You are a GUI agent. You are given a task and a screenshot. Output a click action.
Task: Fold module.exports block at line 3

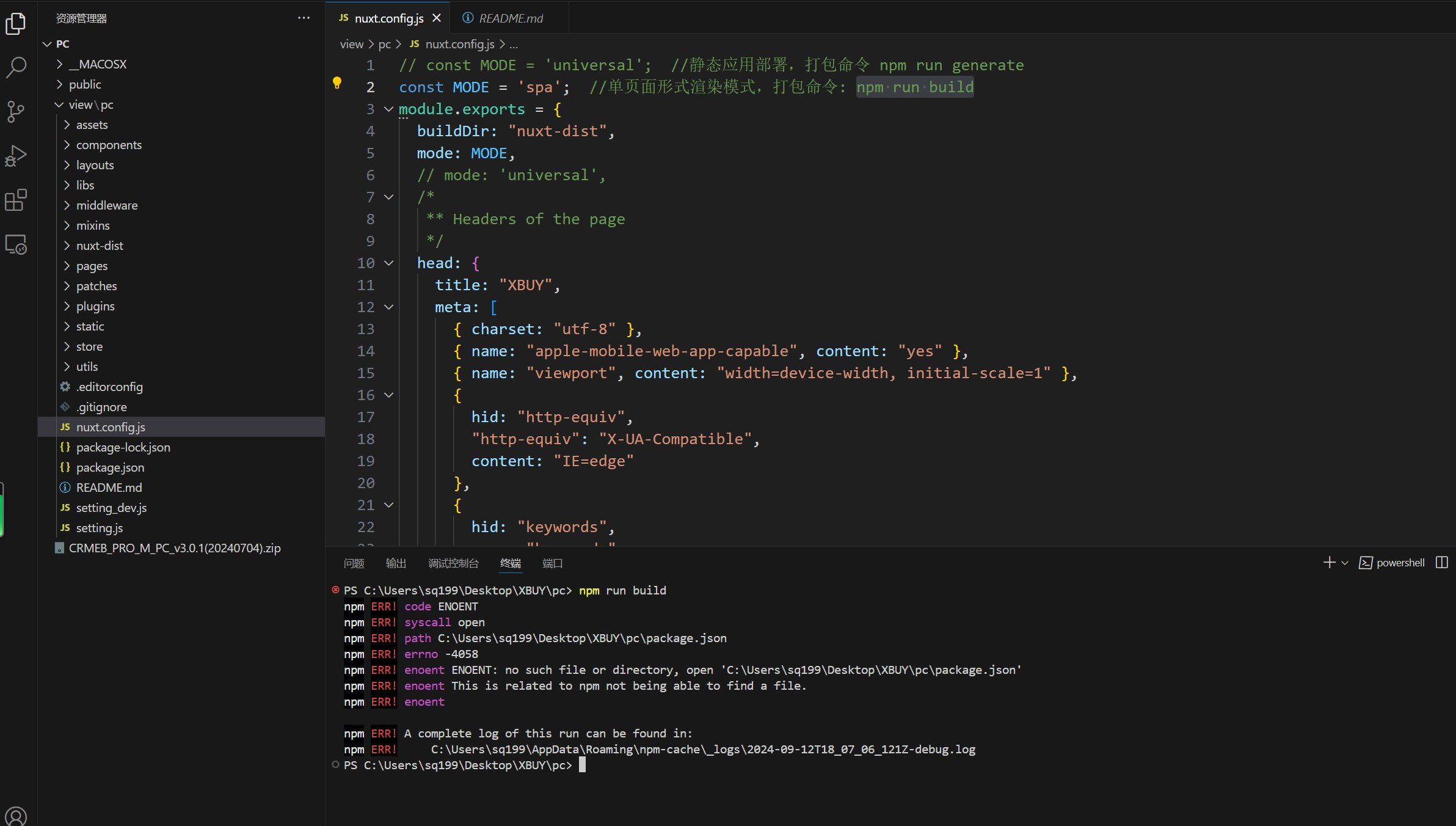coord(388,109)
